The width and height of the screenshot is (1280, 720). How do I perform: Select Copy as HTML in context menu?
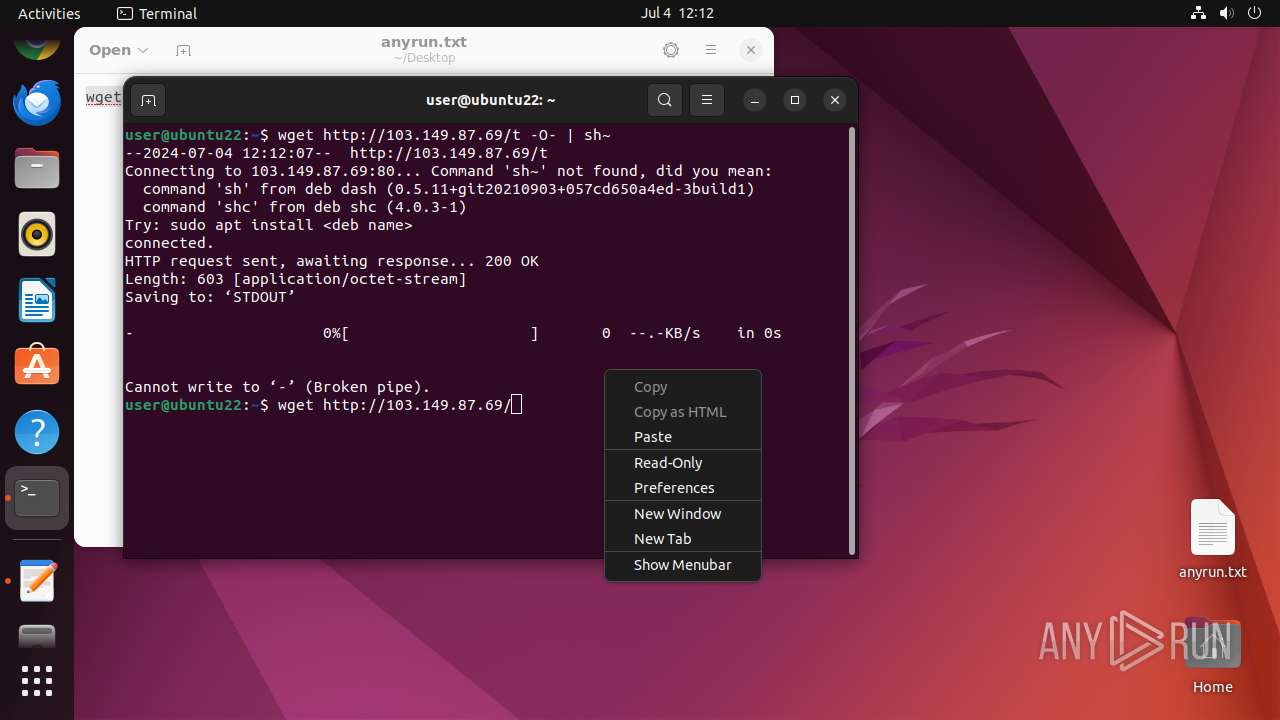pyautogui.click(x=683, y=412)
